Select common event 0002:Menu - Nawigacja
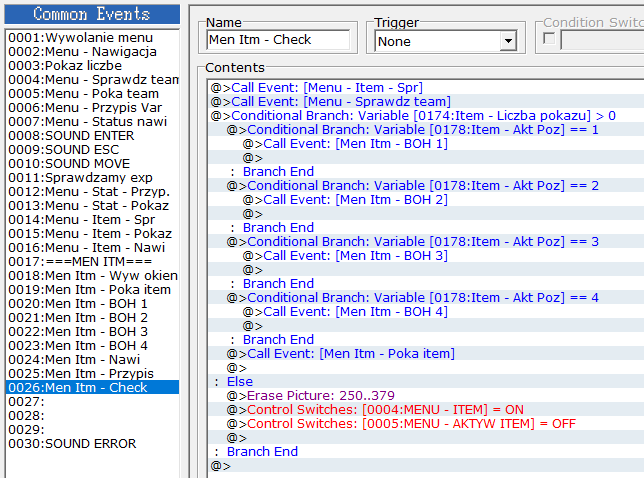 click(92, 51)
